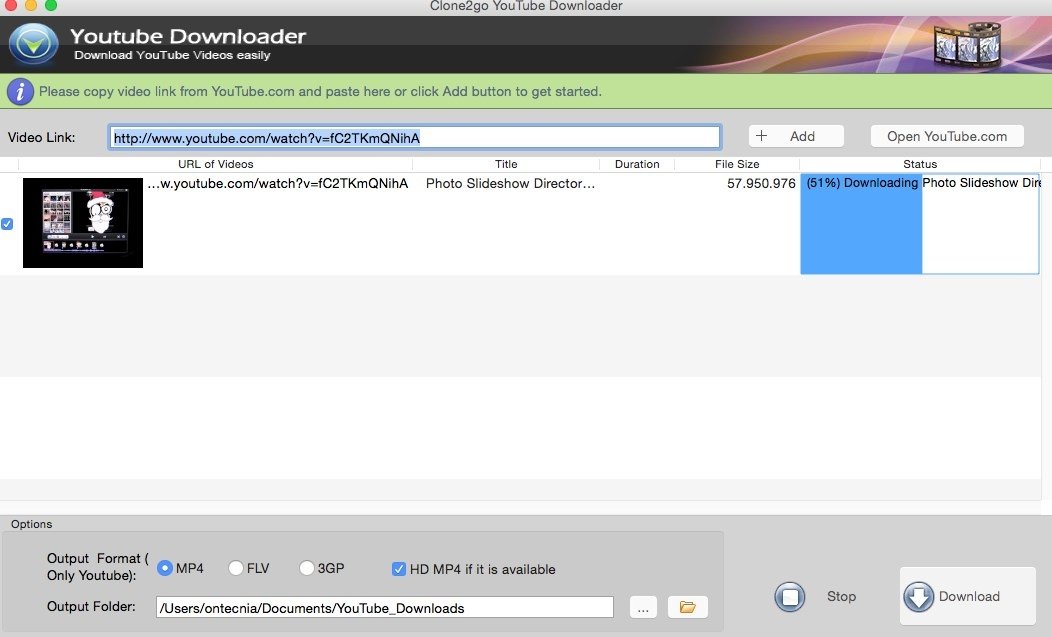
Task: Click the Video Link input field
Action: coord(415,138)
